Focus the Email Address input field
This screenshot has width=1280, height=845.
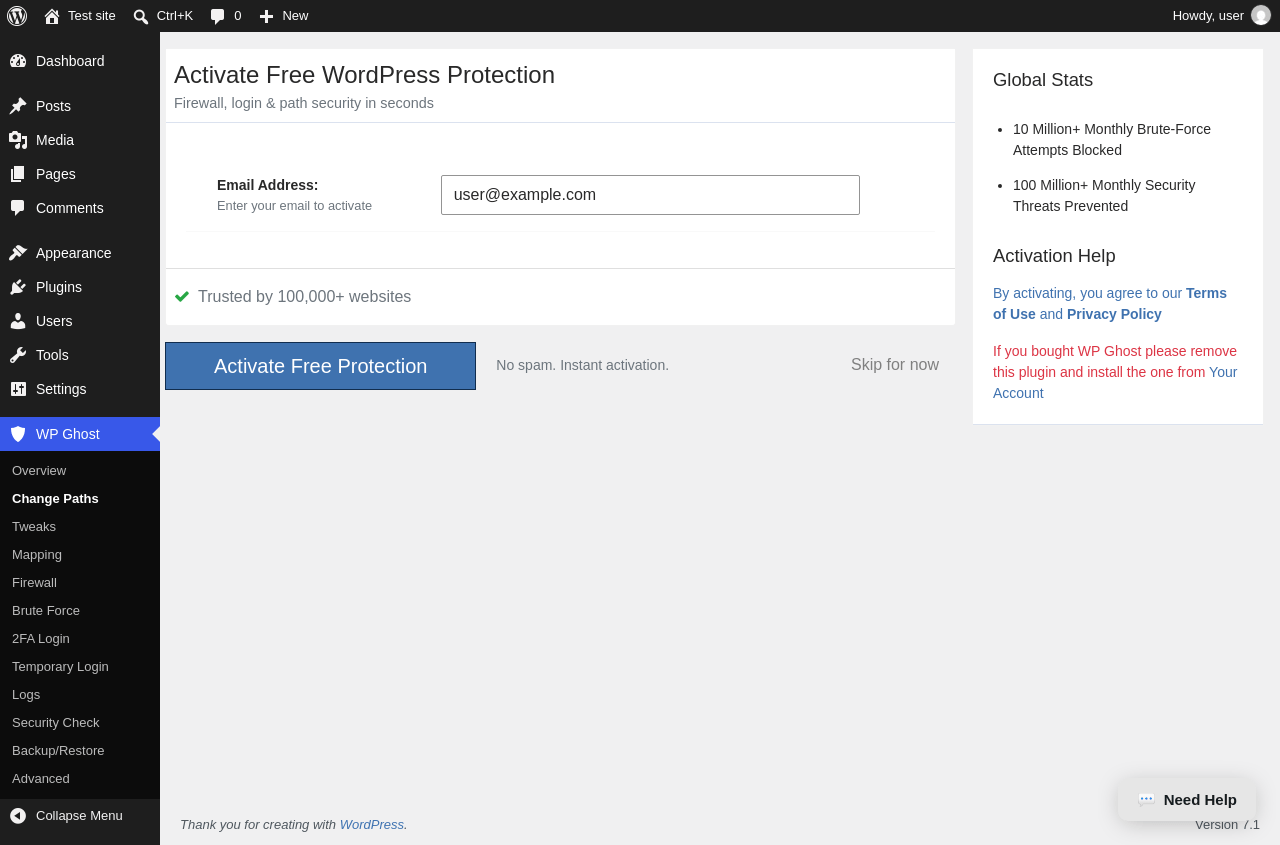(650, 195)
